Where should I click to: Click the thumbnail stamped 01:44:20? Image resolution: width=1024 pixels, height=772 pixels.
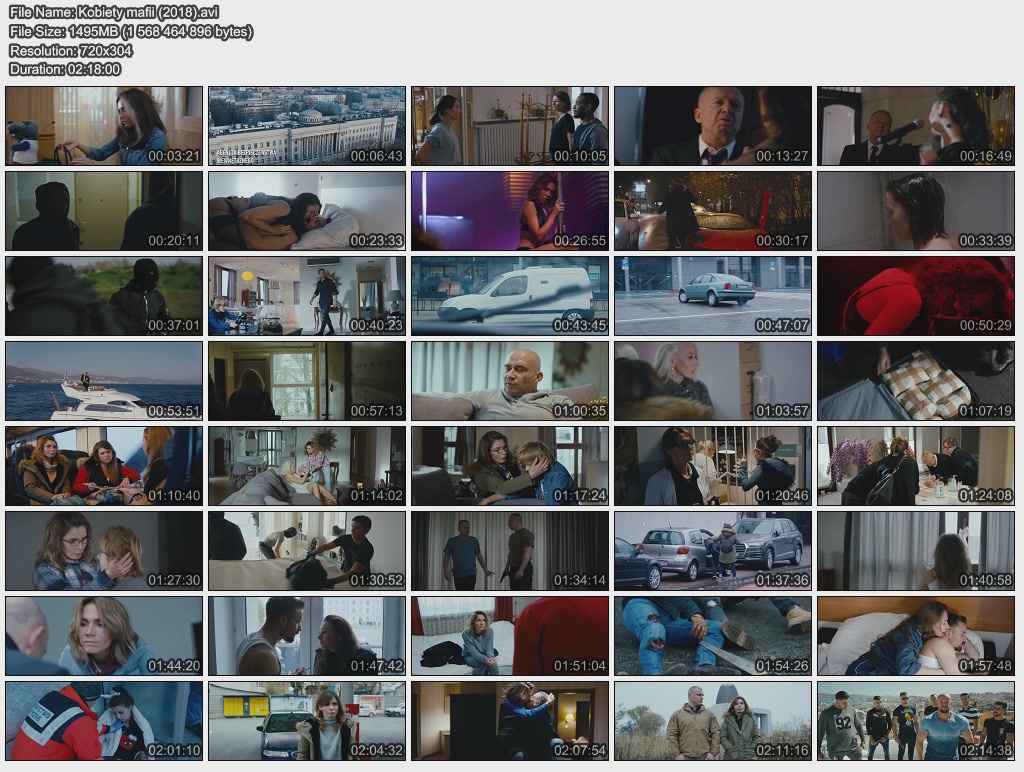coord(104,636)
